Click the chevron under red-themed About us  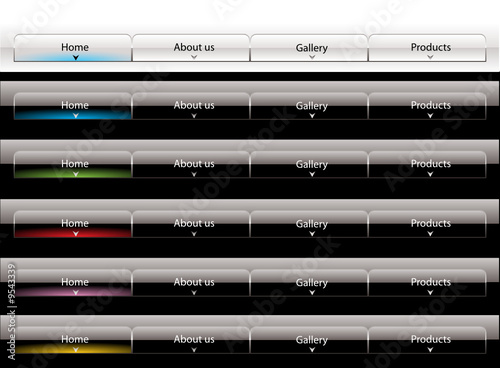[x=194, y=234]
